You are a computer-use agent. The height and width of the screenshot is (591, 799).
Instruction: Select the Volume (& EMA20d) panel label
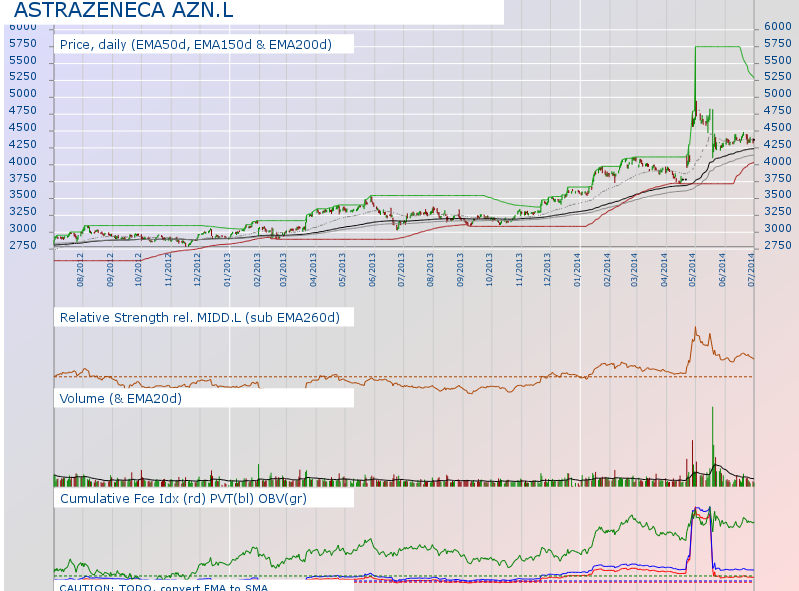[x=121, y=398]
